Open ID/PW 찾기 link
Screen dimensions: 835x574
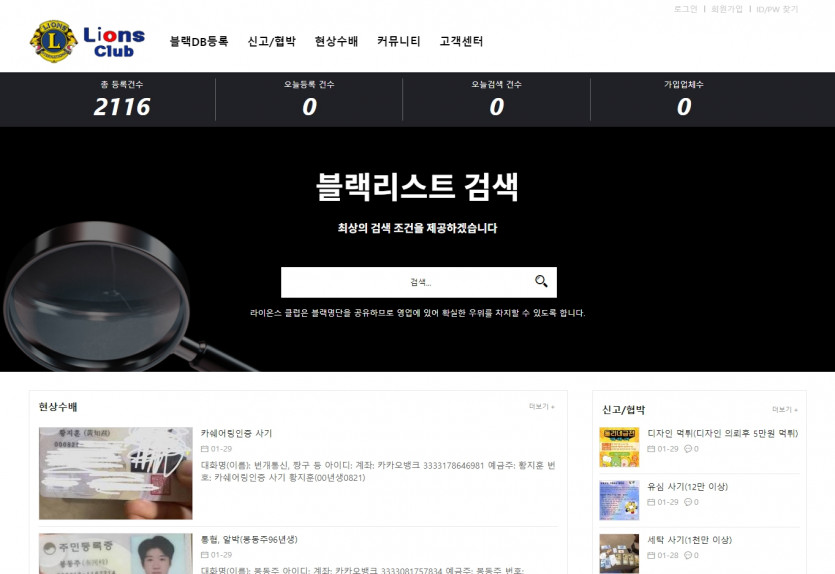point(777,9)
